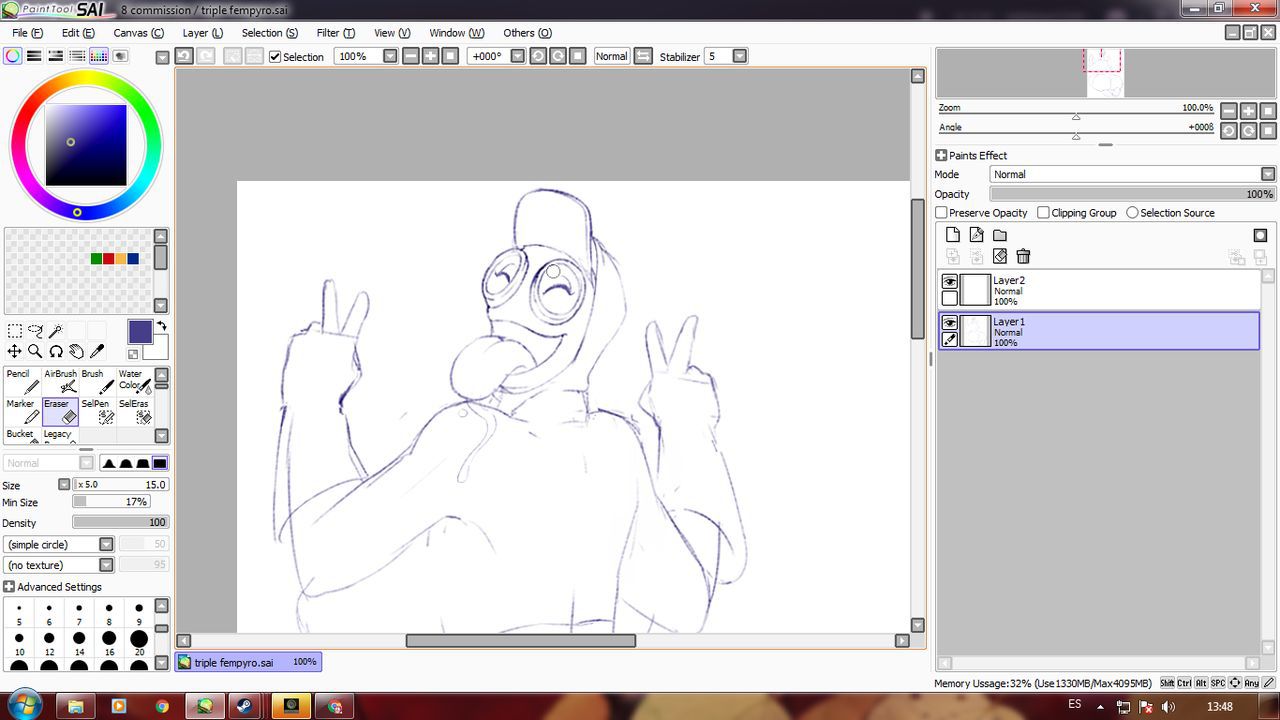Image resolution: width=1280 pixels, height=720 pixels.
Task: Select the Water Color tool
Action: point(134,381)
